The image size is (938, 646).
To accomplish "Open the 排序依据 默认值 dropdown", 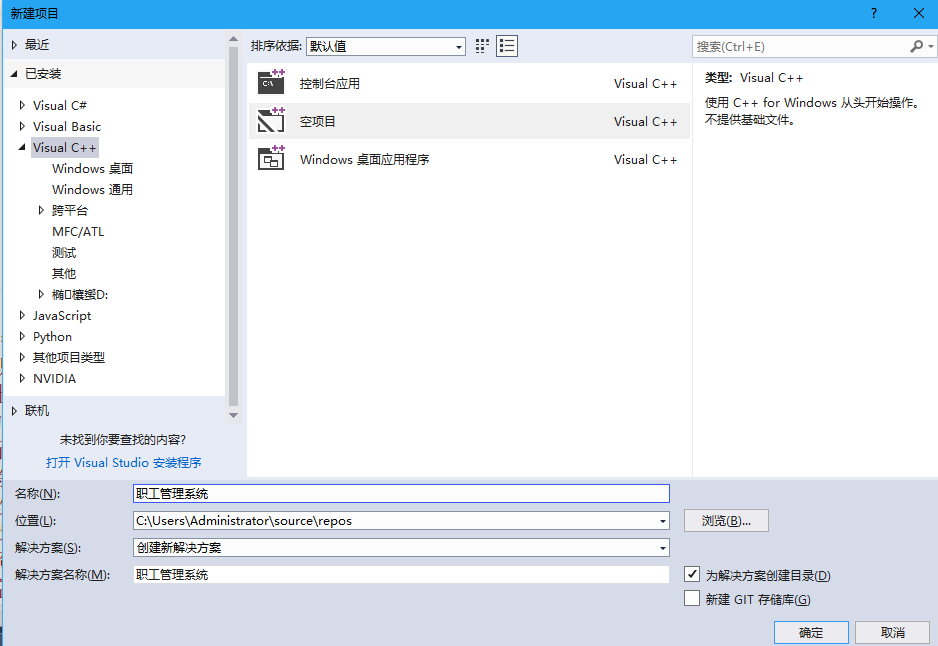I will click(x=386, y=46).
